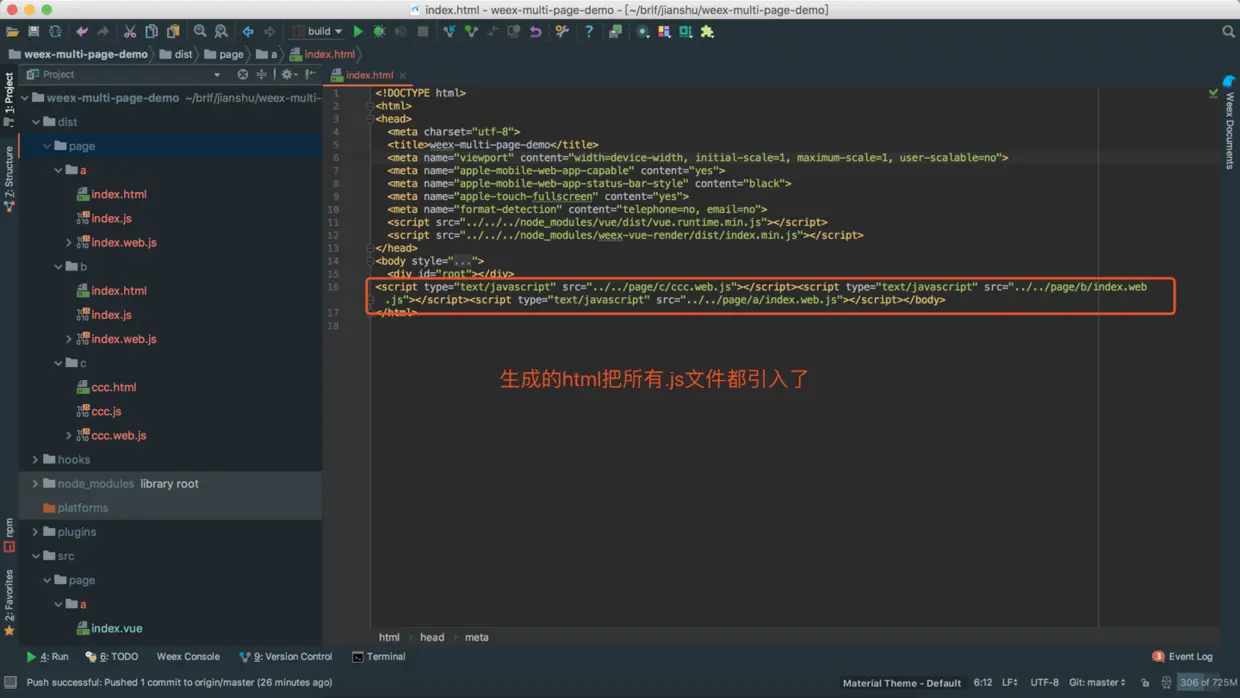This screenshot has width=1240, height=698.
Task: Click the Scroll from Source target icon
Action: pos(242,74)
